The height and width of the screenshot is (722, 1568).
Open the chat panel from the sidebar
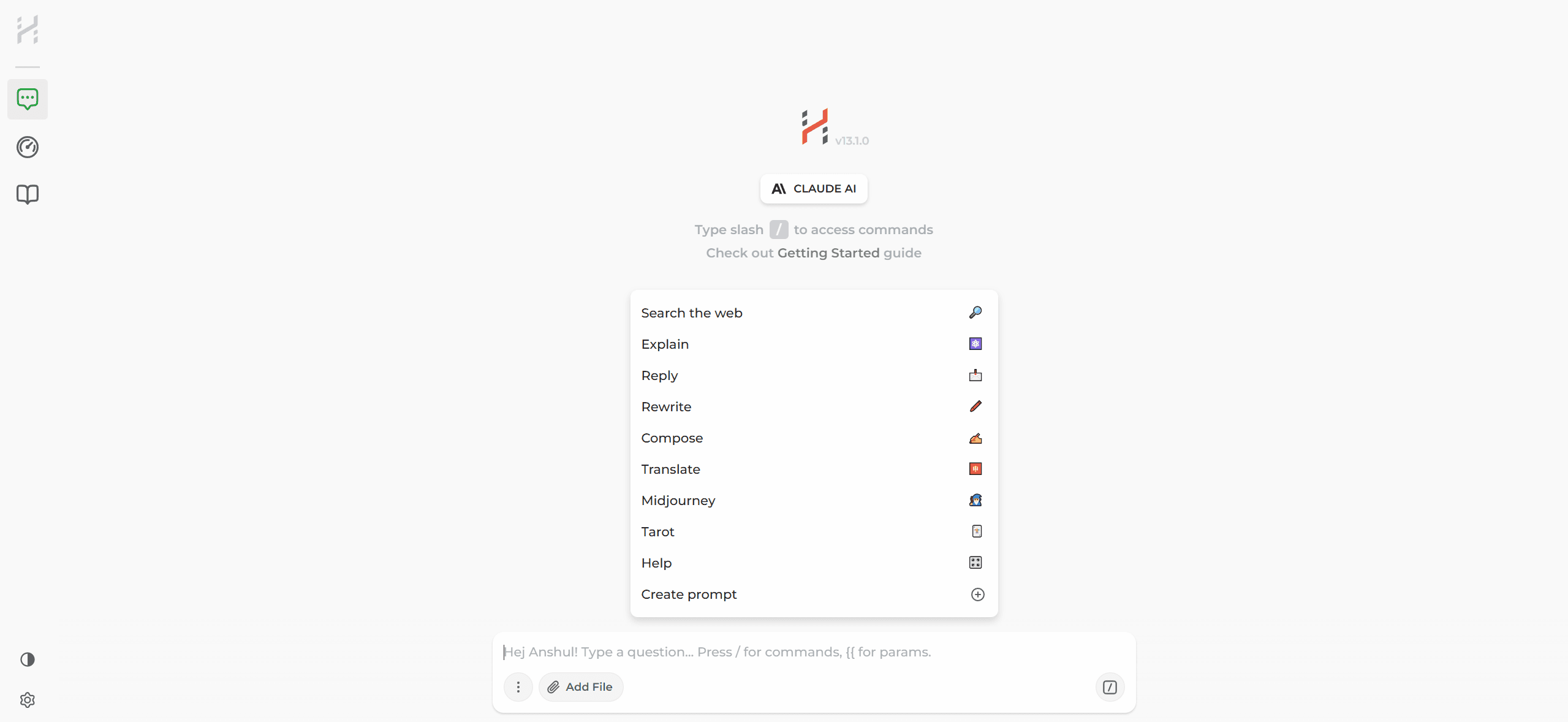pos(28,98)
